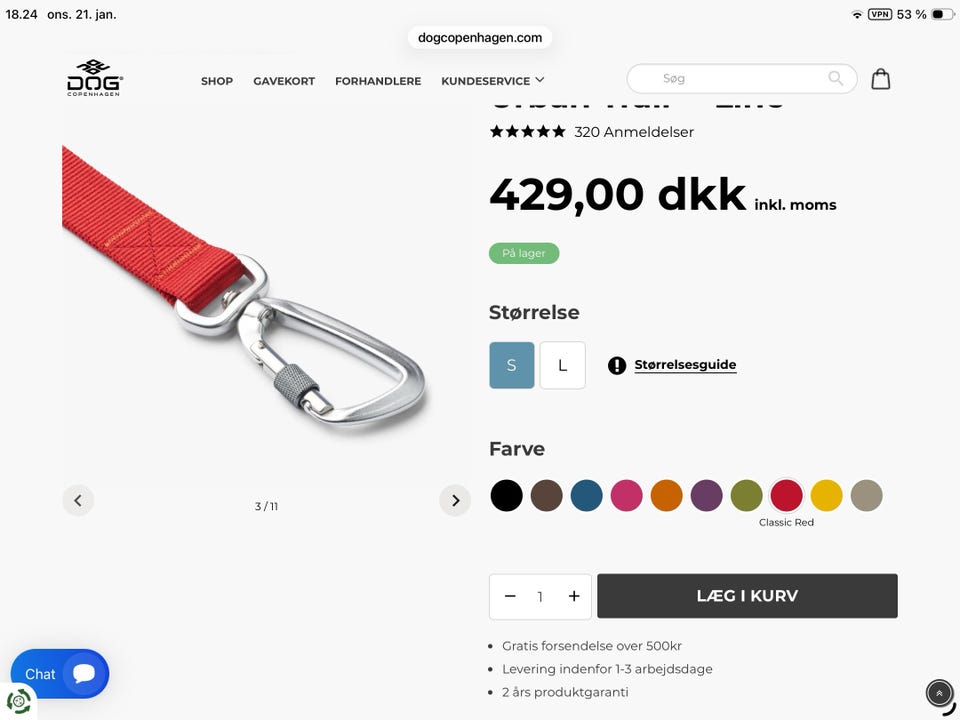Click the search magnifier icon
The height and width of the screenshot is (720, 960).
pos(835,78)
